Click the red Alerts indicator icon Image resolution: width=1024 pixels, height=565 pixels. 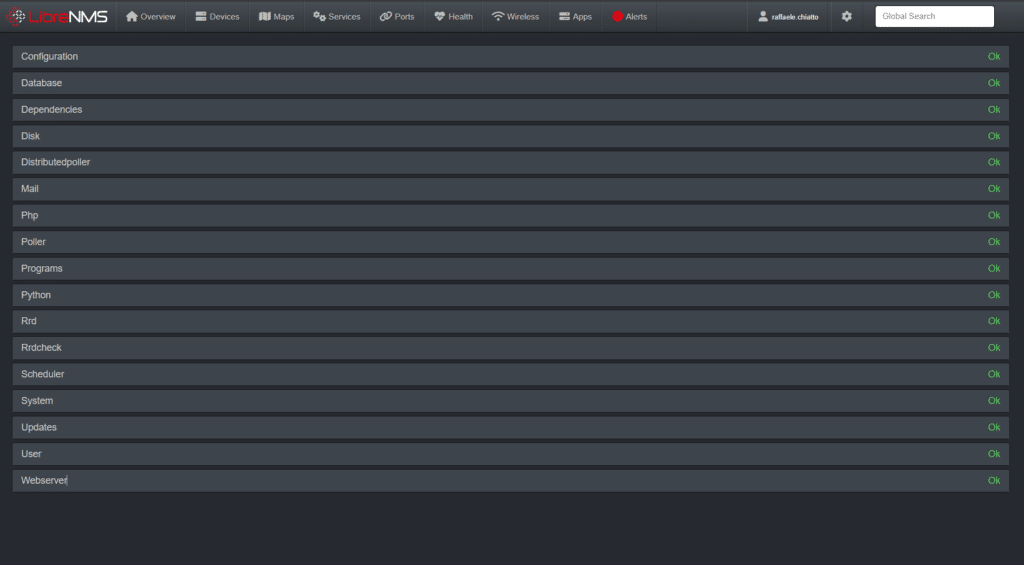point(617,17)
